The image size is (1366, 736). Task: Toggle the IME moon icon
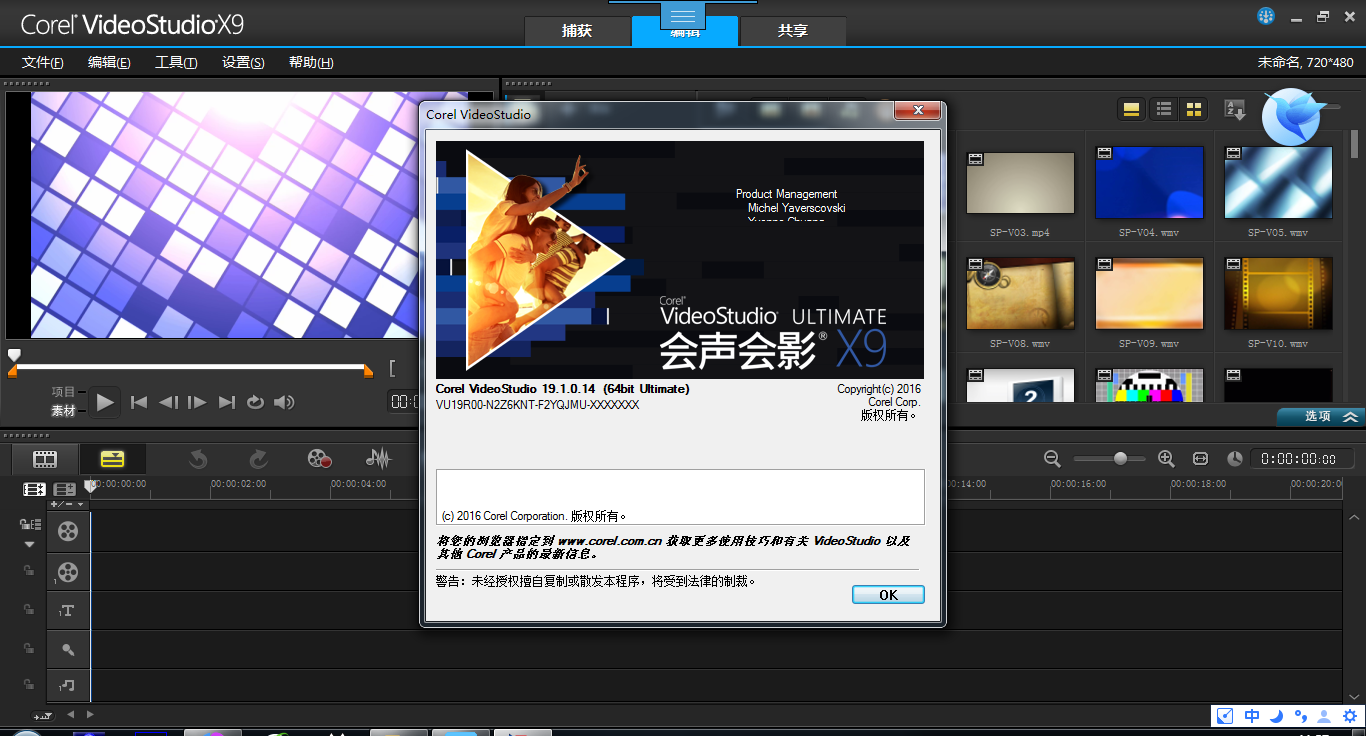1277,716
